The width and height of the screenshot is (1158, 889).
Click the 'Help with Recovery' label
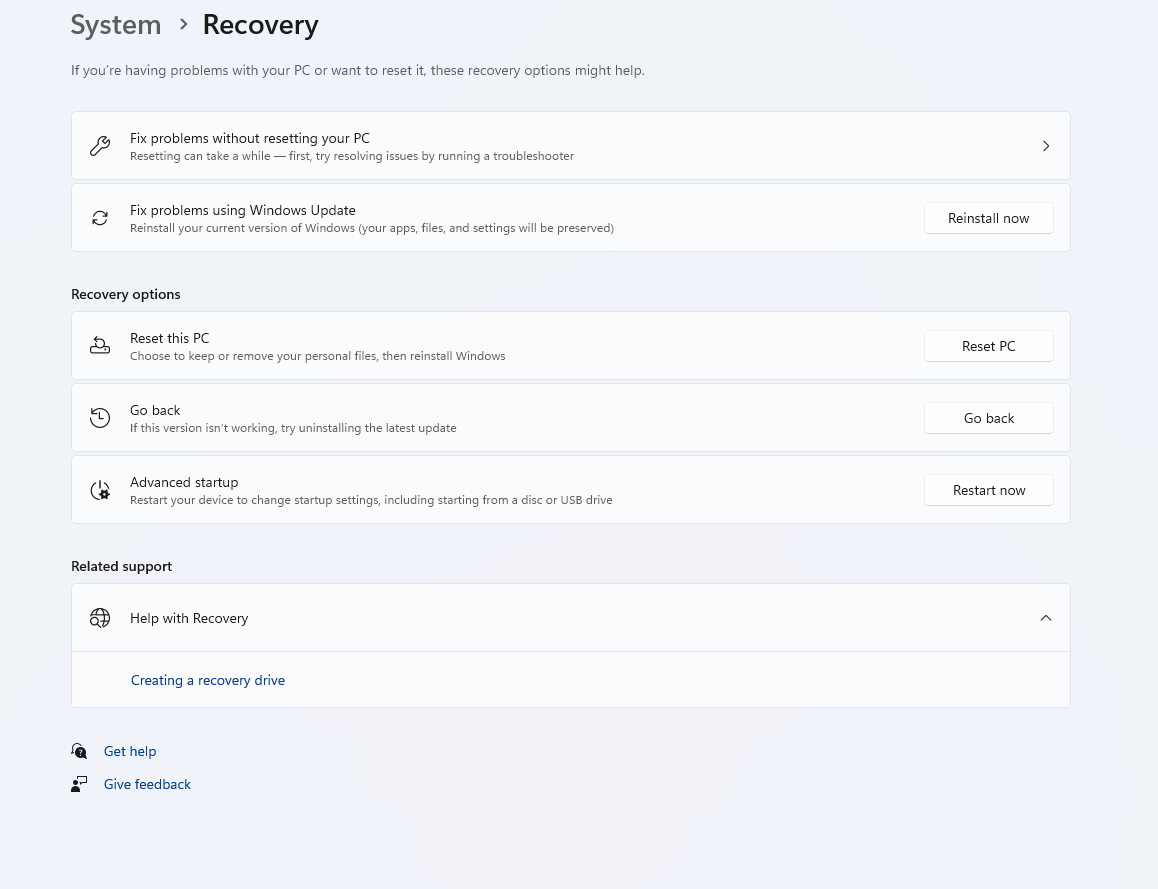tap(189, 618)
